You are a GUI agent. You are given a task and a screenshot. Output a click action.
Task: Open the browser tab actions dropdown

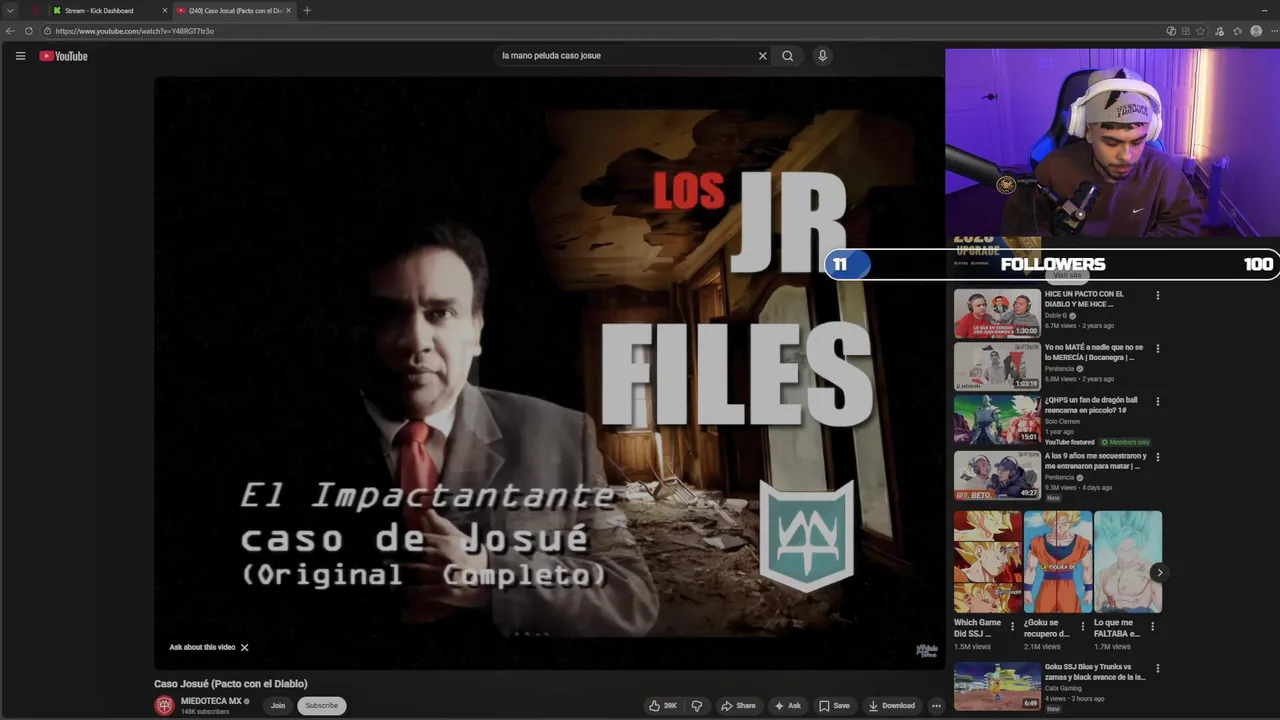10,10
